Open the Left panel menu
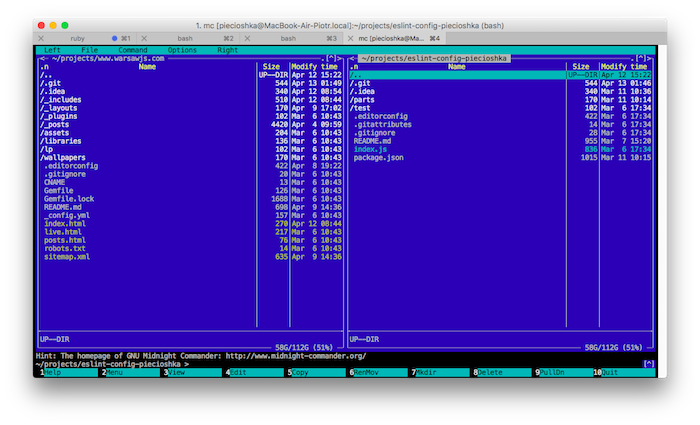 coord(52,49)
